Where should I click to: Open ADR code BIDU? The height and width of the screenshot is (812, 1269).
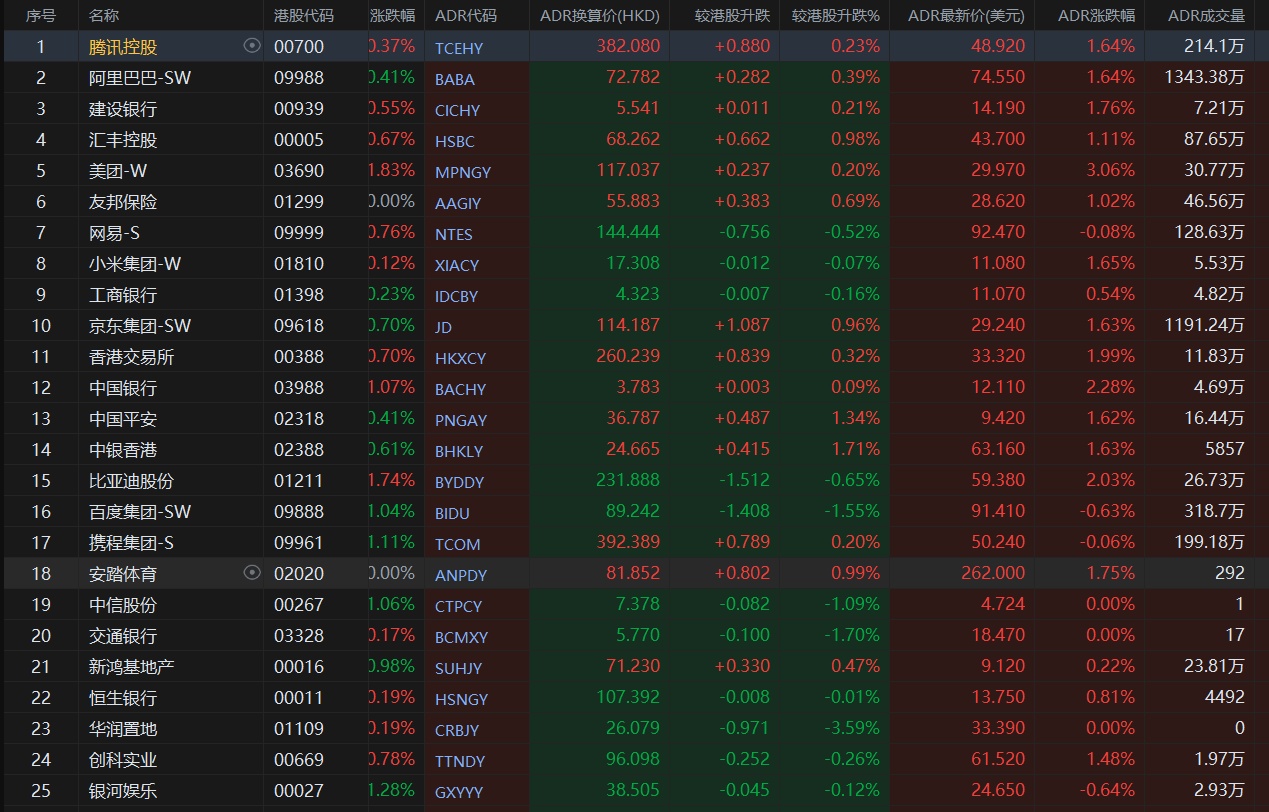click(452, 512)
